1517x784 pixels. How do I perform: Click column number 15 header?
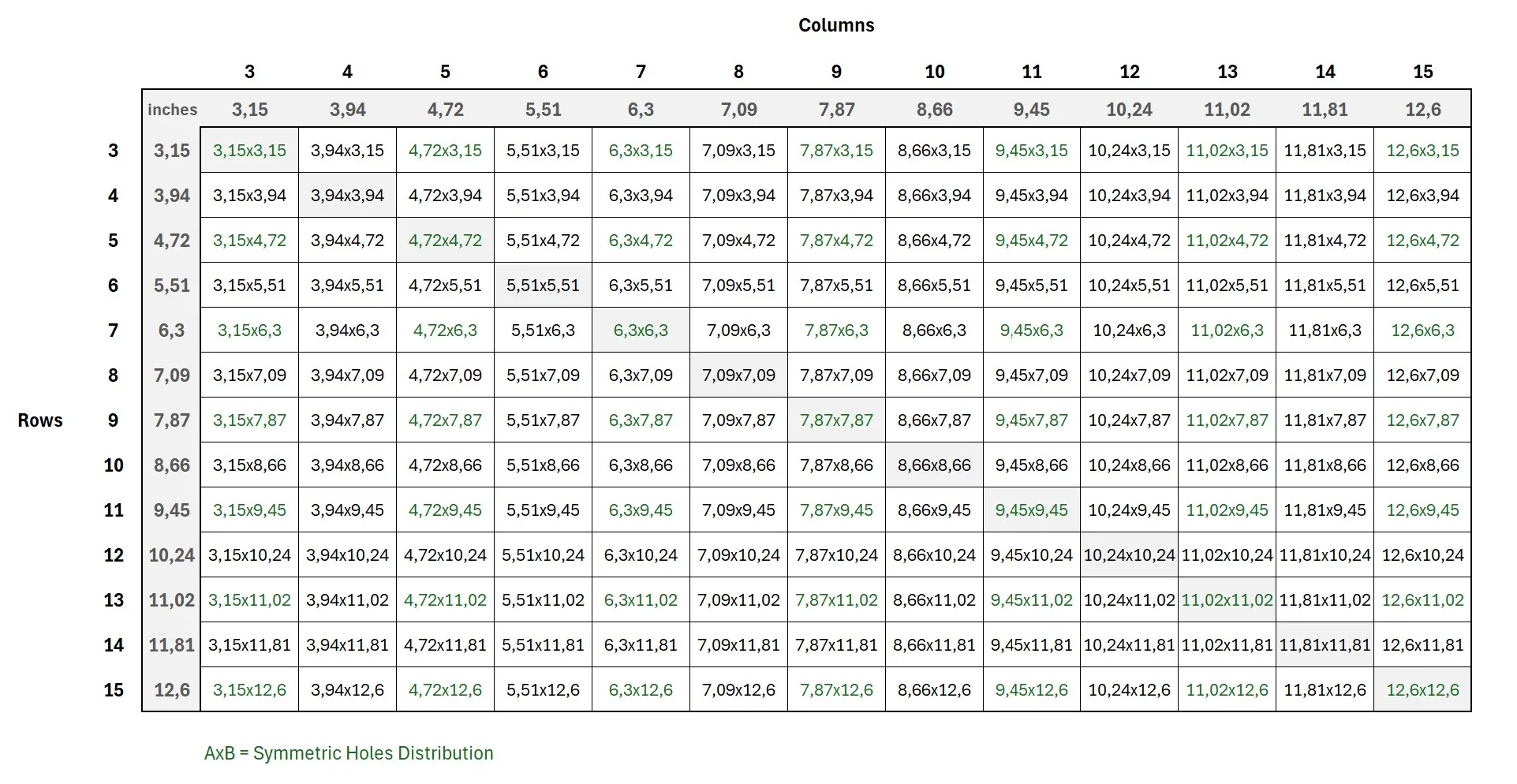click(x=1422, y=72)
